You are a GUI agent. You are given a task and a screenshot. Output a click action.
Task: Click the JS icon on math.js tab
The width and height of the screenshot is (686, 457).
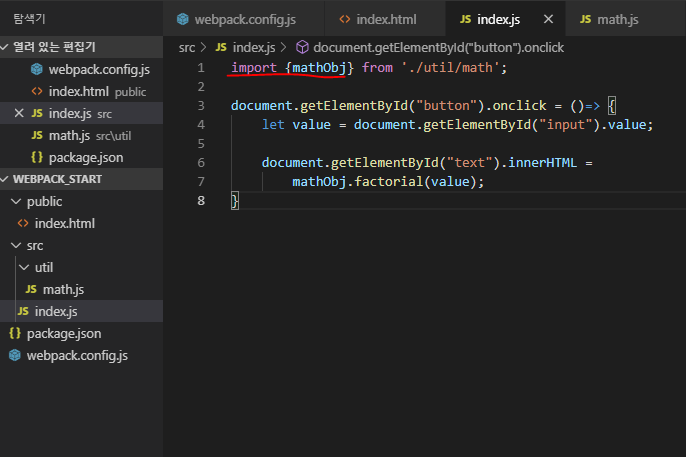(x=583, y=19)
